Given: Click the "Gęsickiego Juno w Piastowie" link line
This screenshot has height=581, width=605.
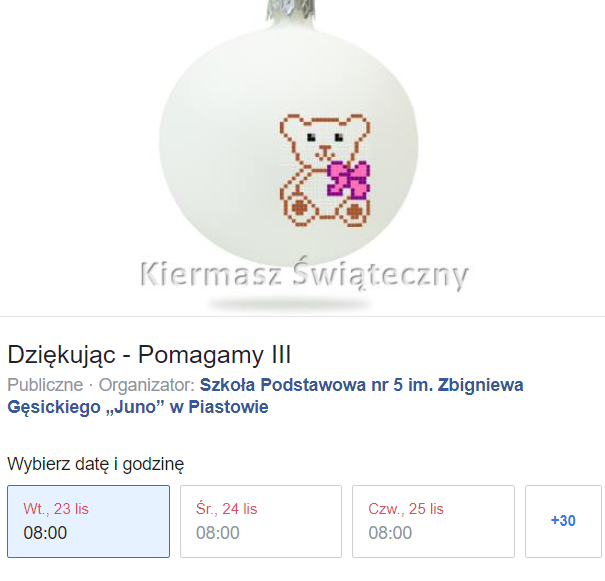Looking at the screenshot, I should tap(138, 407).
